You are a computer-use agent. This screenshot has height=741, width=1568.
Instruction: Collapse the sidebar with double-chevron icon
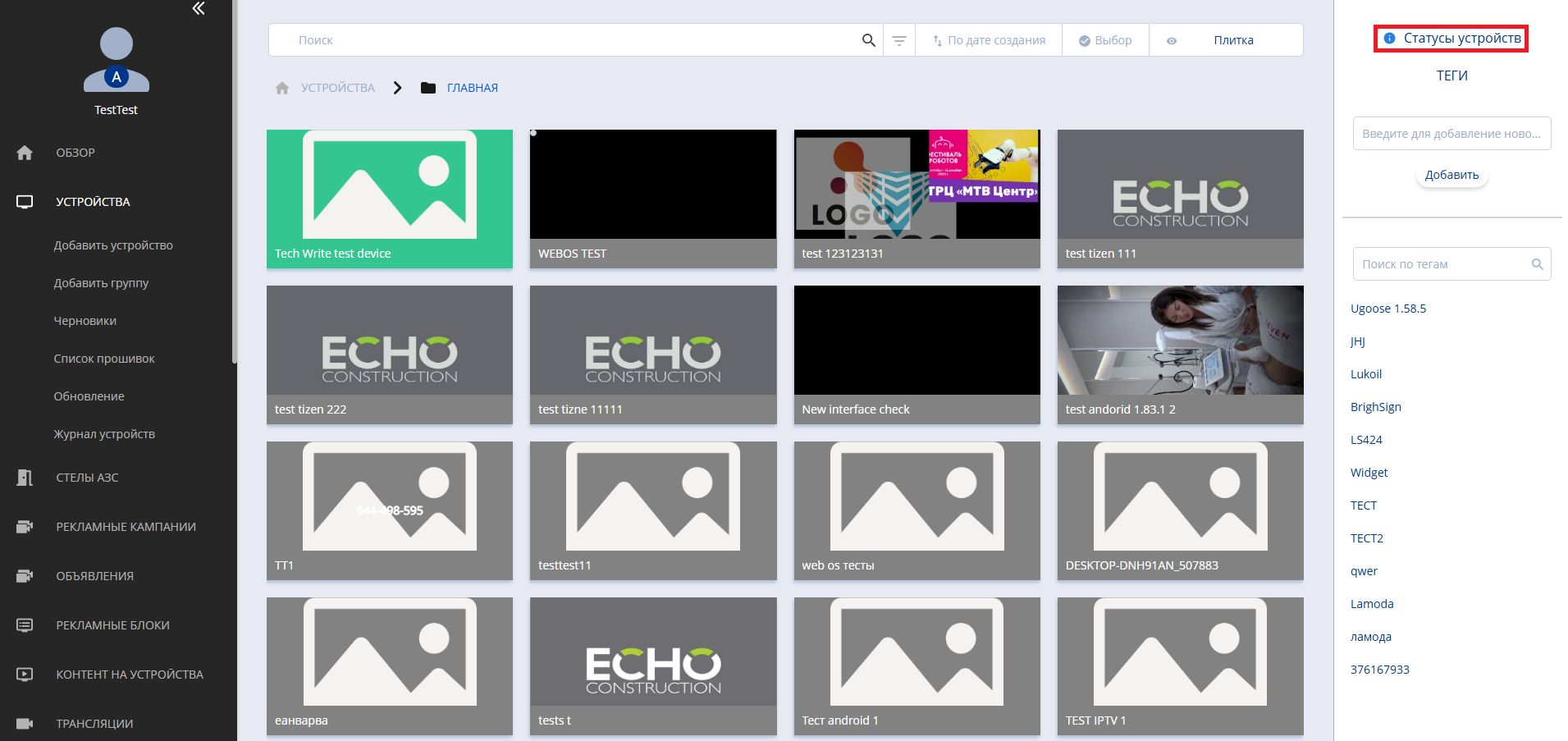(199, 9)
